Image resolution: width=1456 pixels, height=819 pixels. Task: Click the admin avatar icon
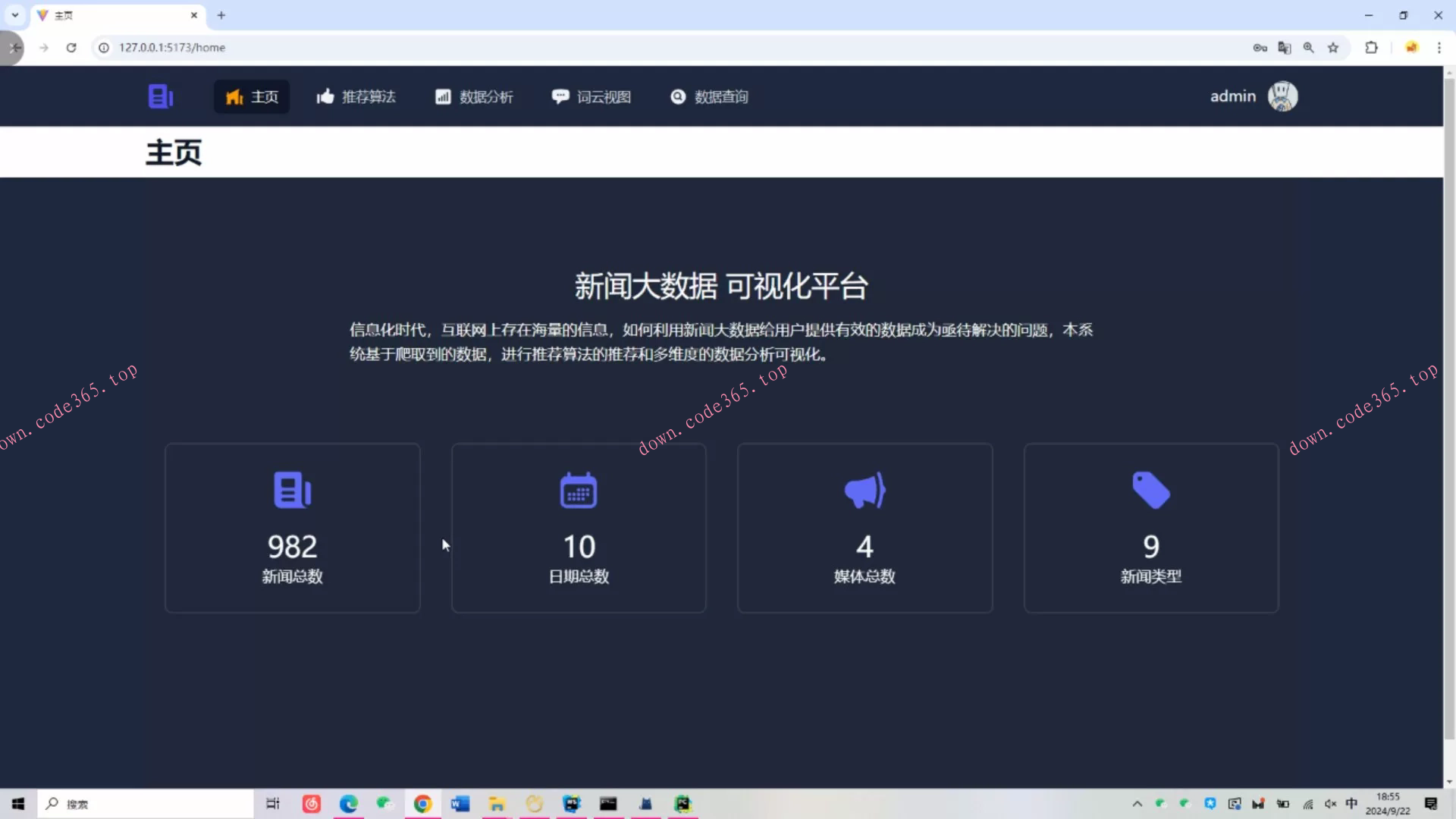1282,96
